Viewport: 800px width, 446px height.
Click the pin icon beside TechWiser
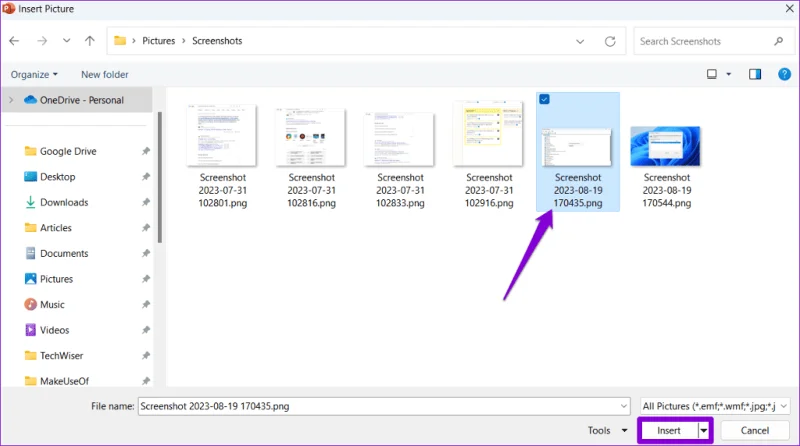[x=146, y=355]
